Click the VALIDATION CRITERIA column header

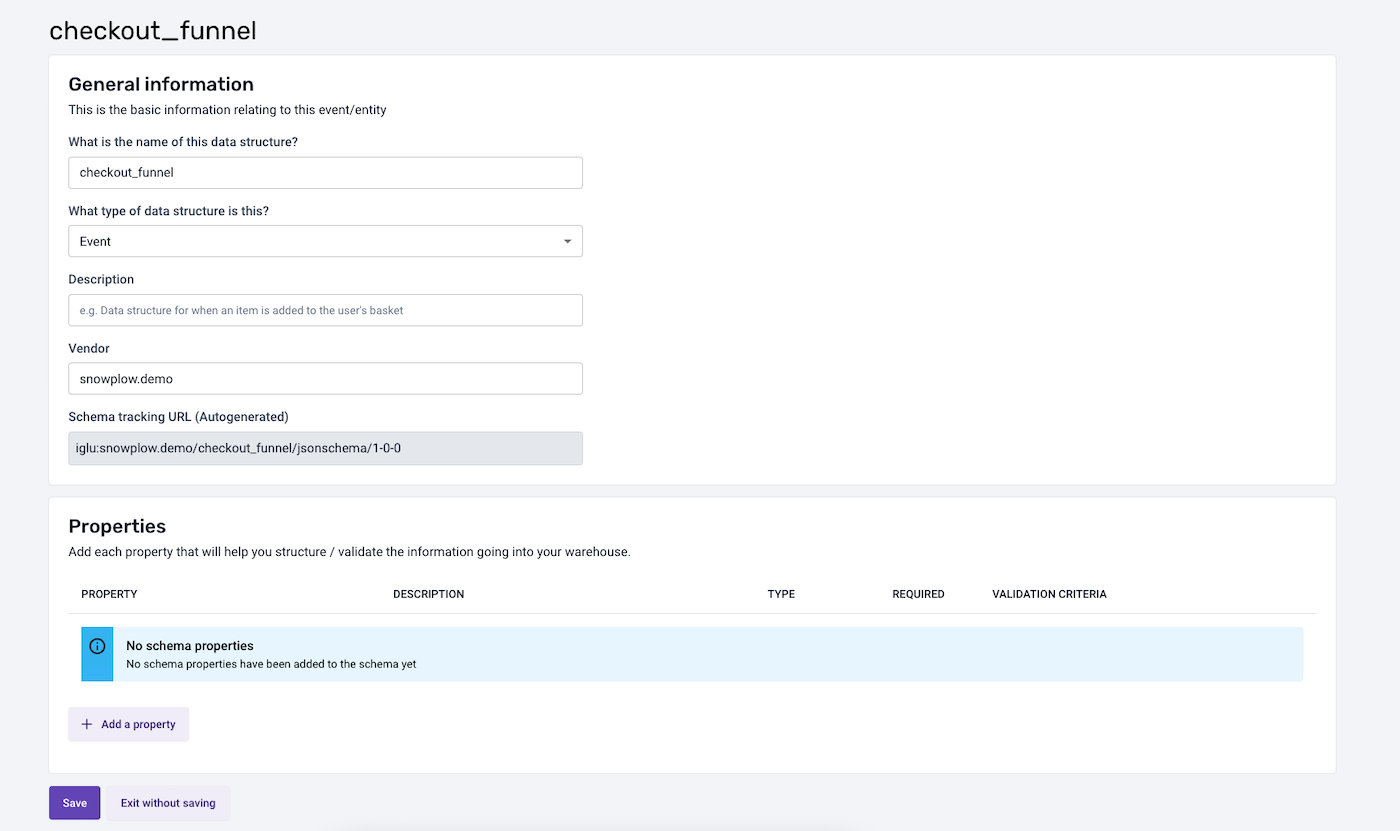tap(1049, 594)
